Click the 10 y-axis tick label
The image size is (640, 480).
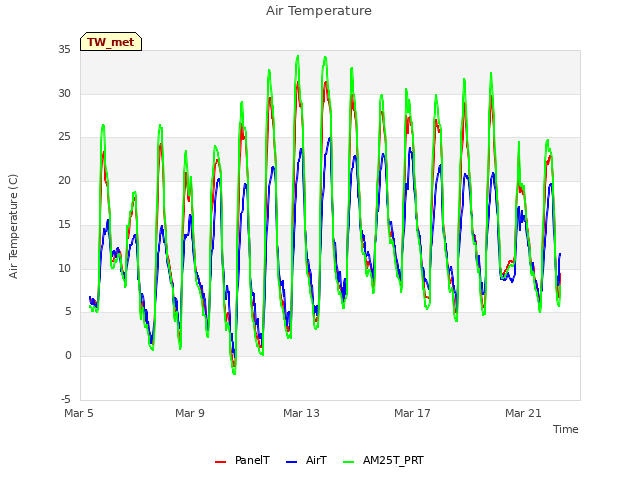[64, 268]
